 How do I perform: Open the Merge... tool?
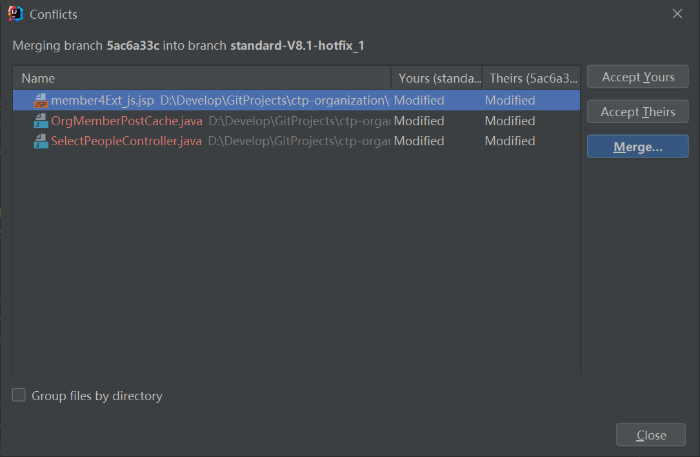pyautogui.click(x=637, y=147)
